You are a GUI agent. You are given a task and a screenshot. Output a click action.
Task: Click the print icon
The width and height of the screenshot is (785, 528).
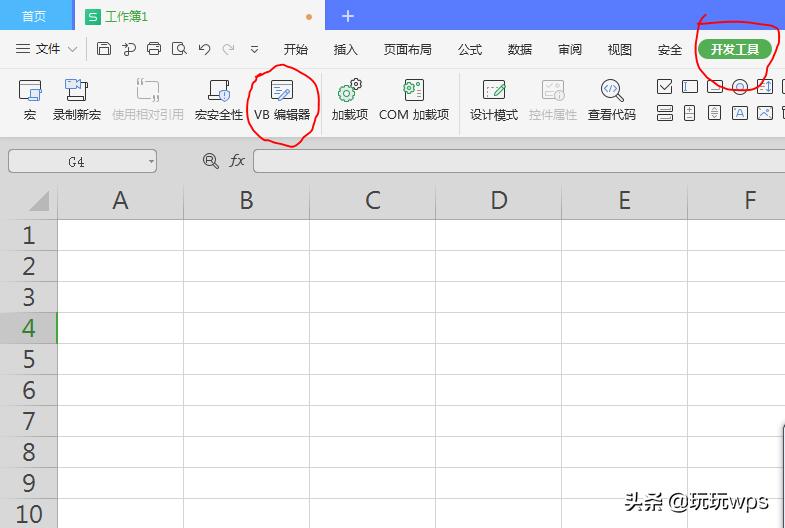coord(154,49)
